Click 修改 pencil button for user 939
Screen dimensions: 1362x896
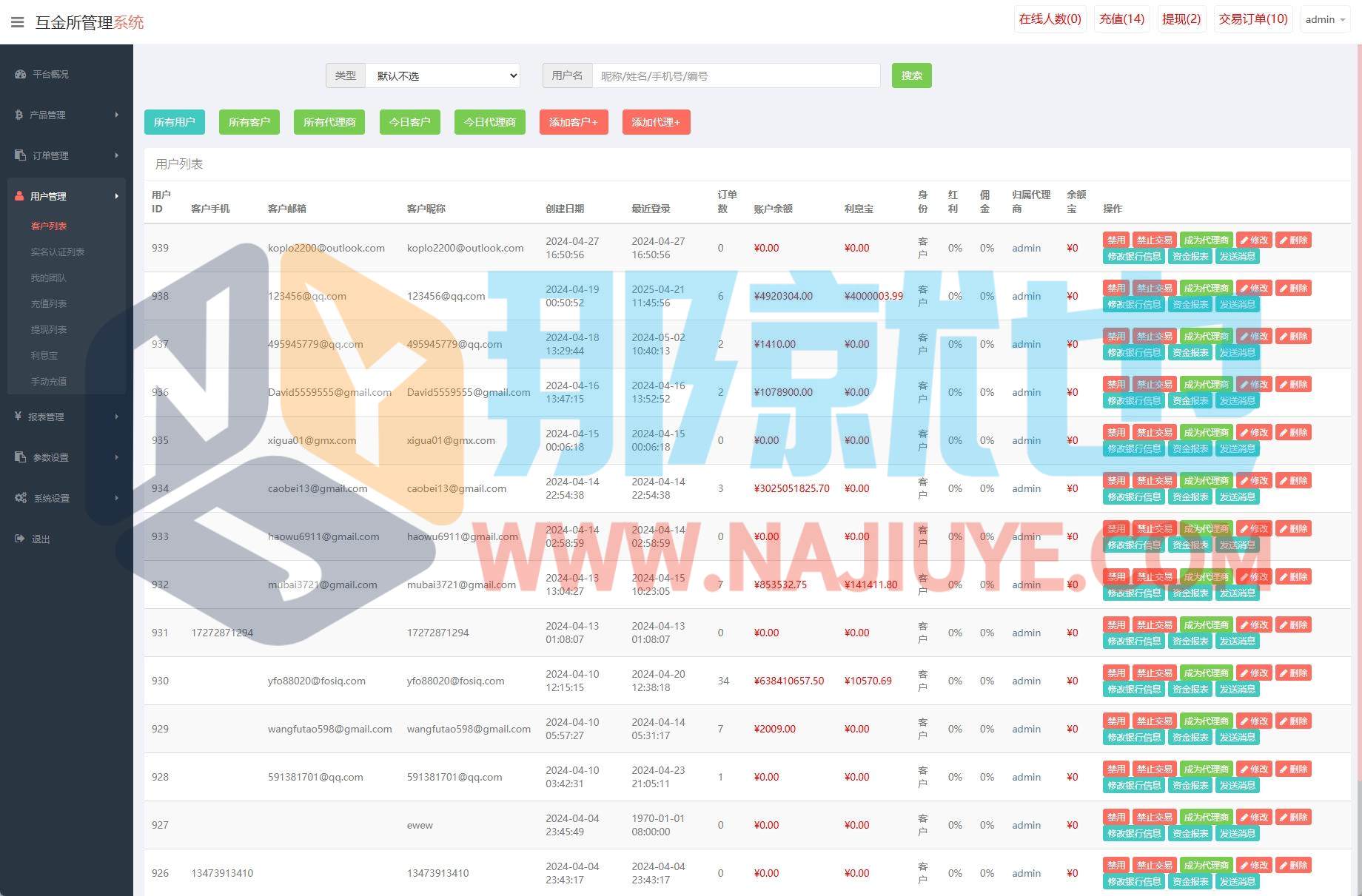[1253, 240]
